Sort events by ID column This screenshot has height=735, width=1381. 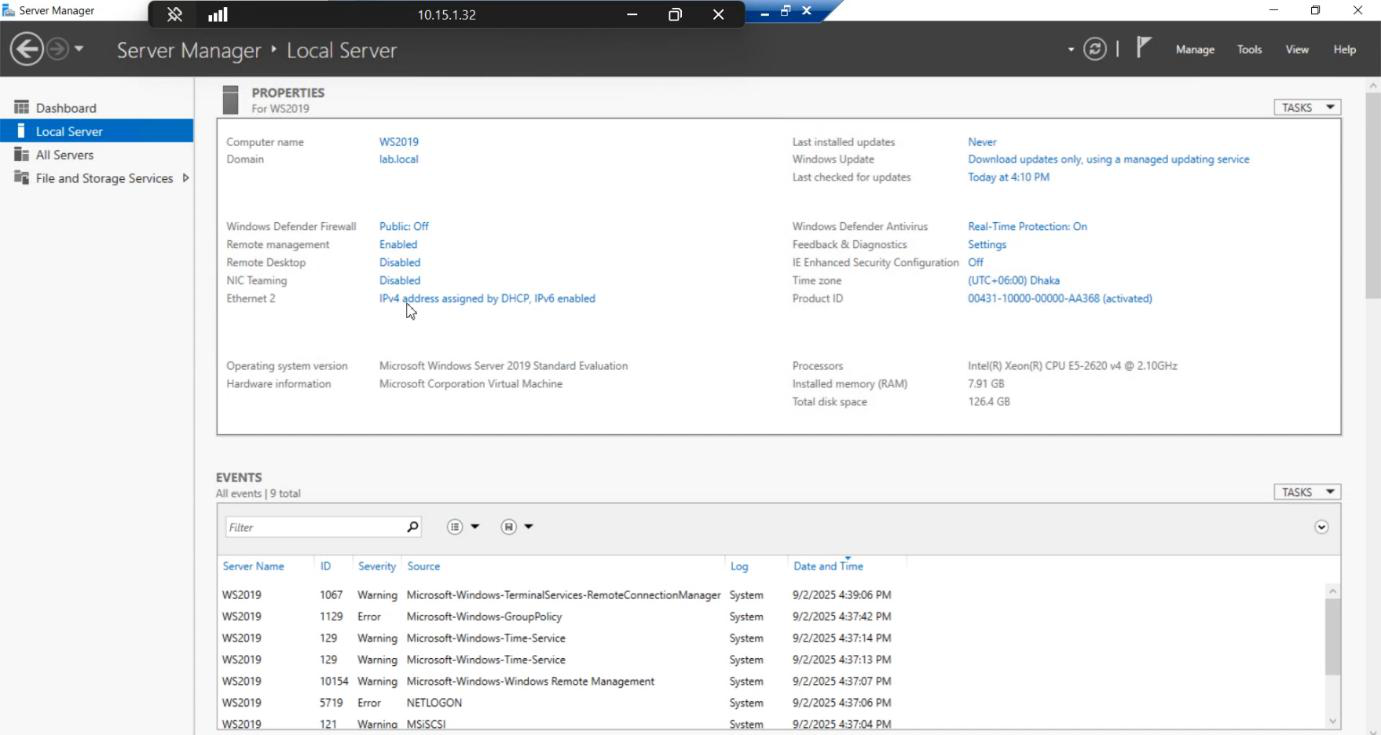pyautogui.click(x=326, y=566)
